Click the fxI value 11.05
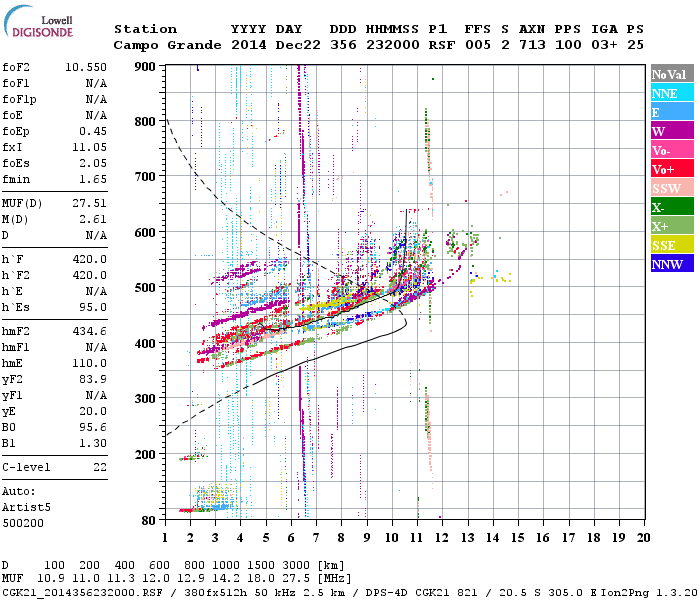The image size is (700, 600). [90, 147]
